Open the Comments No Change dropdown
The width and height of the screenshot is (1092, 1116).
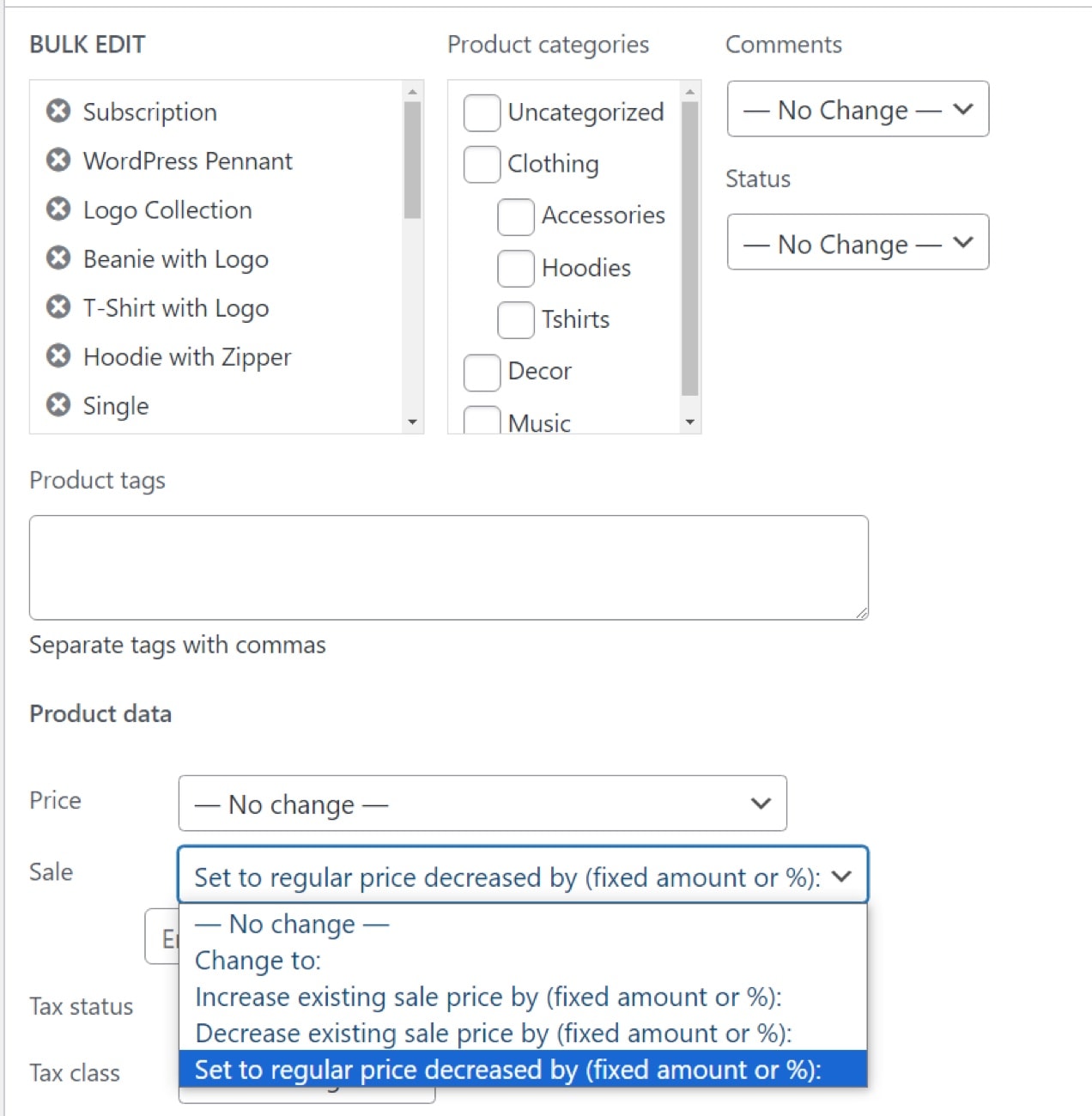pyautogui.click(x=857, y=109)
